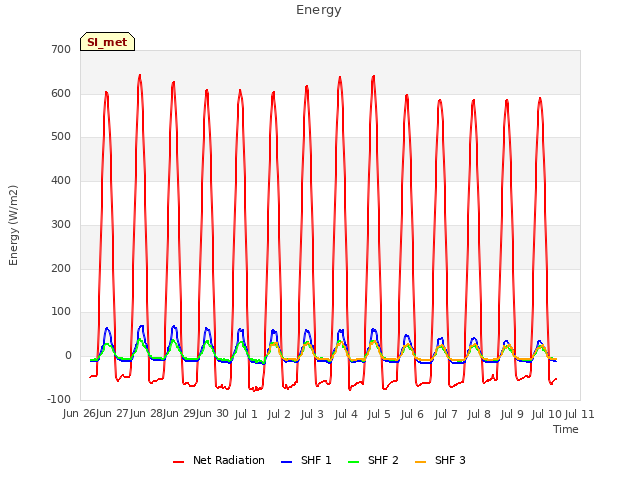640x480 pixels.
Task: Click the blue SHF 1 peak on Jun 28
Action: click(x=174, y=326)
